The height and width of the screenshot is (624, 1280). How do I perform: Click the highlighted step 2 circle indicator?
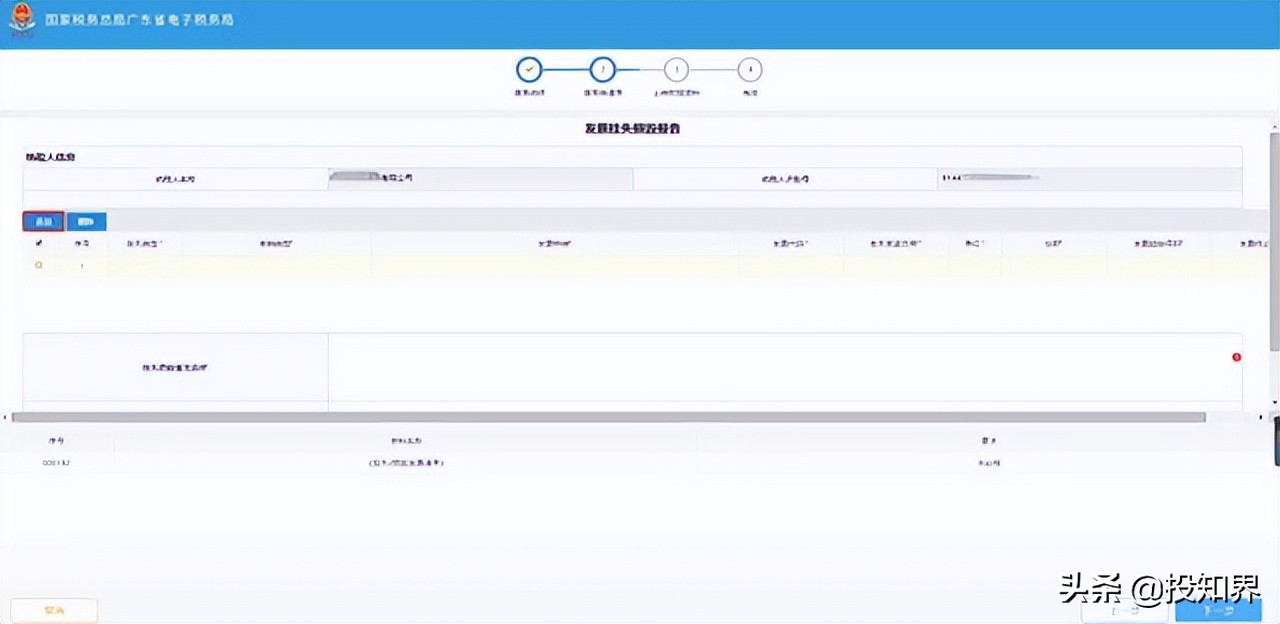pos(603,70)
